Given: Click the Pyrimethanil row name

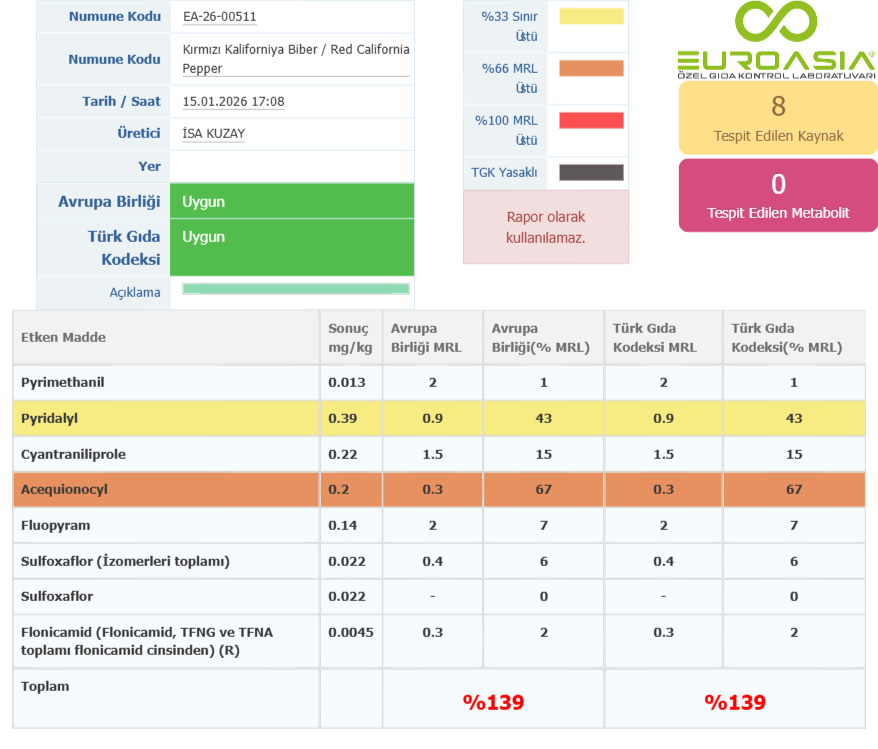Looking at the screenshot, I should 63,382.
